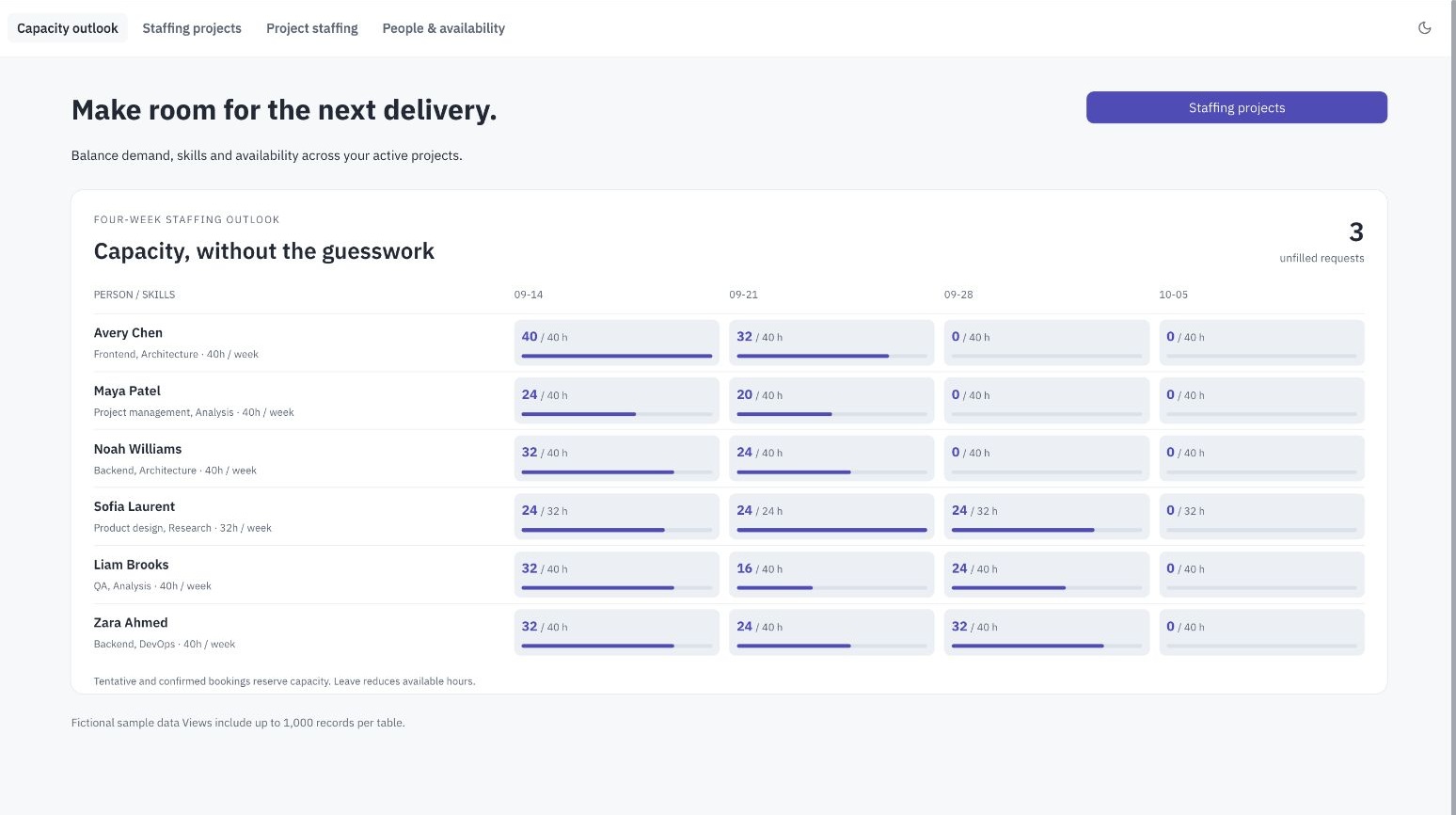
Task: Click the 10-05 column header
Action: [x=1173, y=295]
